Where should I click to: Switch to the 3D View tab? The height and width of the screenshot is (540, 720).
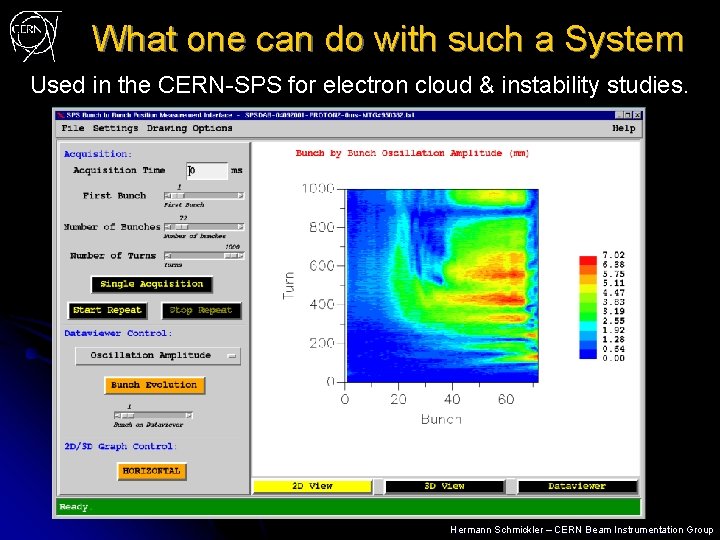tap(444, 486)
